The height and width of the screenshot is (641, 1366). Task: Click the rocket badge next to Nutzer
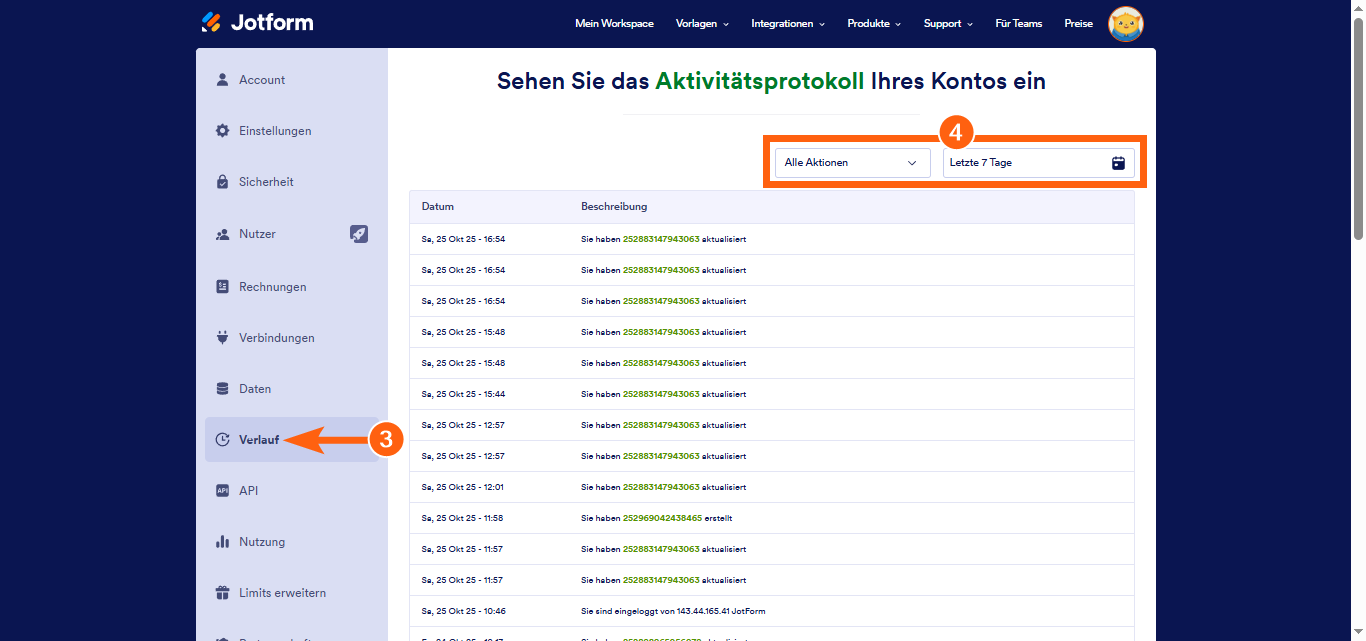click(x=359, y=233)
